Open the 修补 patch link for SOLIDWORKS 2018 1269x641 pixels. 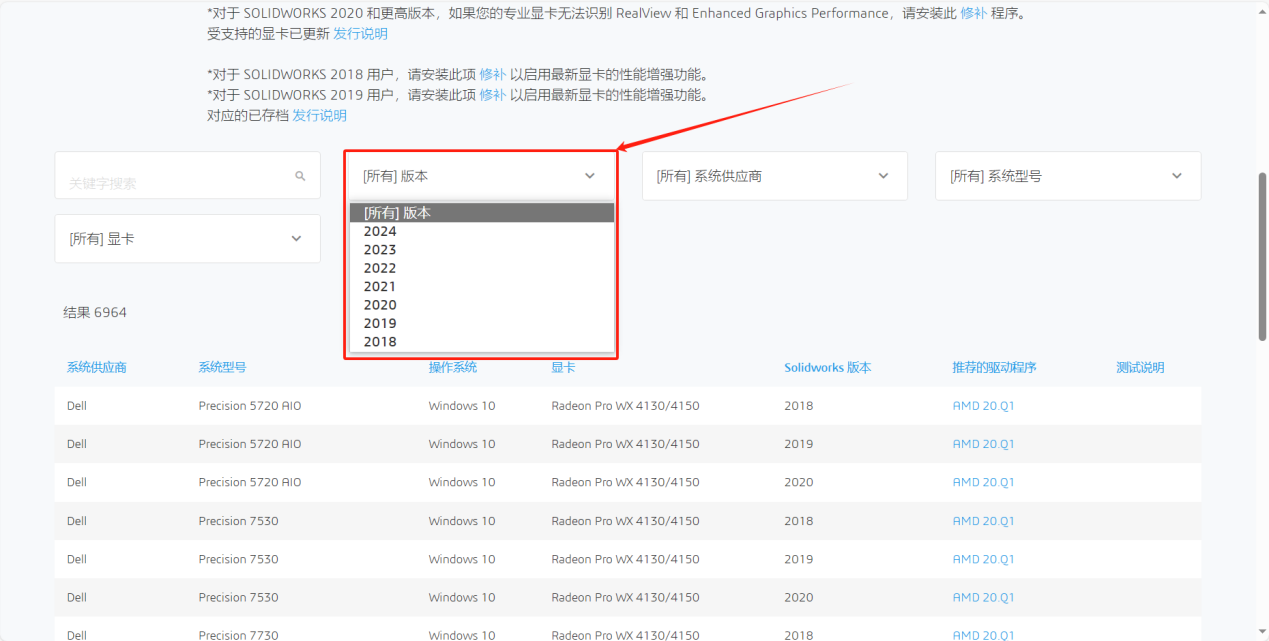491,73
